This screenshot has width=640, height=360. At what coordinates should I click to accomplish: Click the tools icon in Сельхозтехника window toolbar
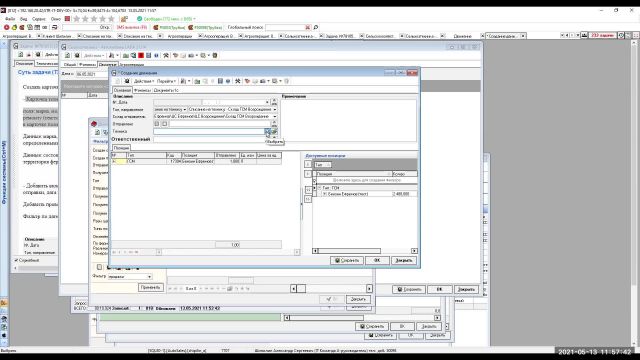click(x=166, y=56)
